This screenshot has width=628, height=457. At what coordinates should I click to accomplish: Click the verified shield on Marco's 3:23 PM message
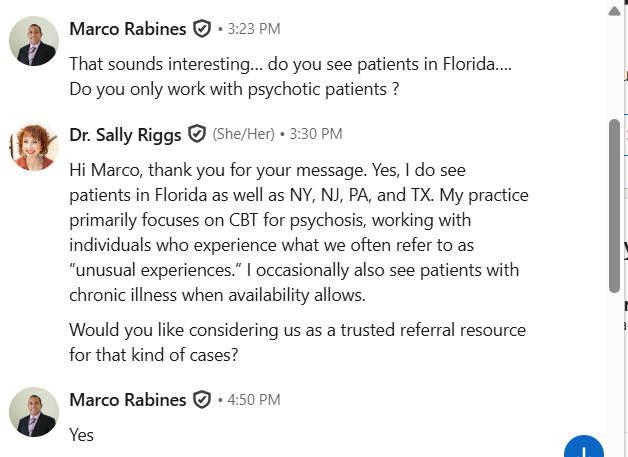pyautogui.click(x=202, y=29)
